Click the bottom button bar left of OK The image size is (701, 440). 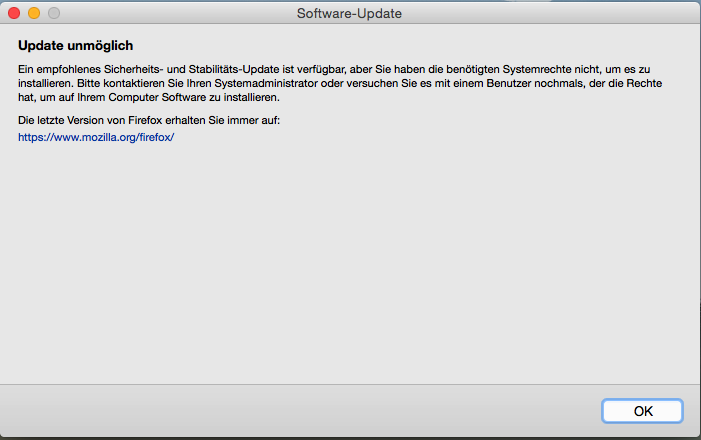click(300, 411)
